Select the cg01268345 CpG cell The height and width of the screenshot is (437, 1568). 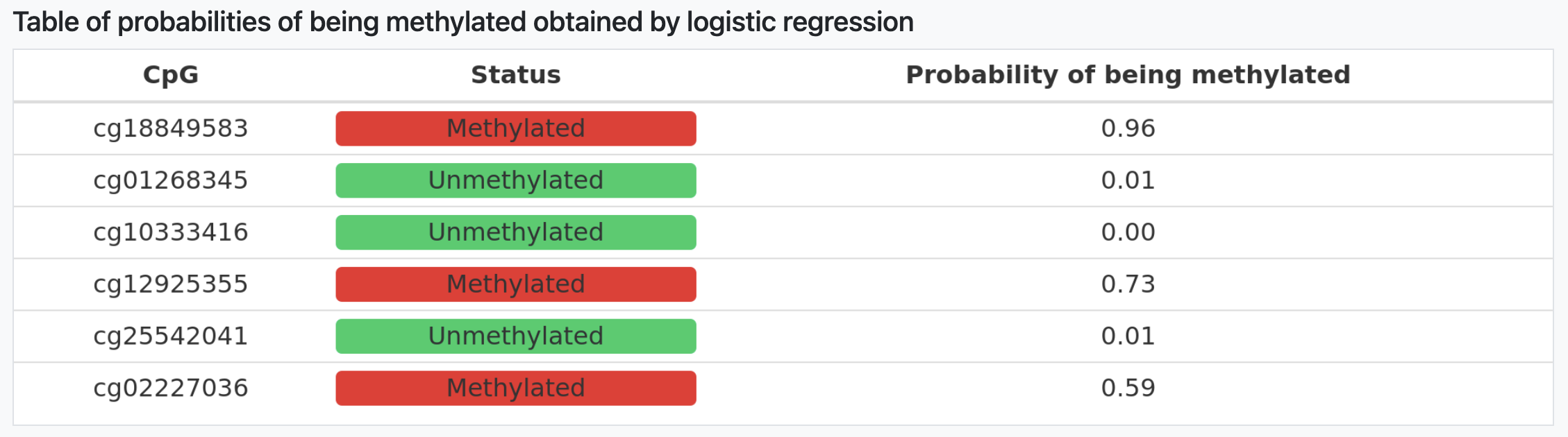[170, 180]
